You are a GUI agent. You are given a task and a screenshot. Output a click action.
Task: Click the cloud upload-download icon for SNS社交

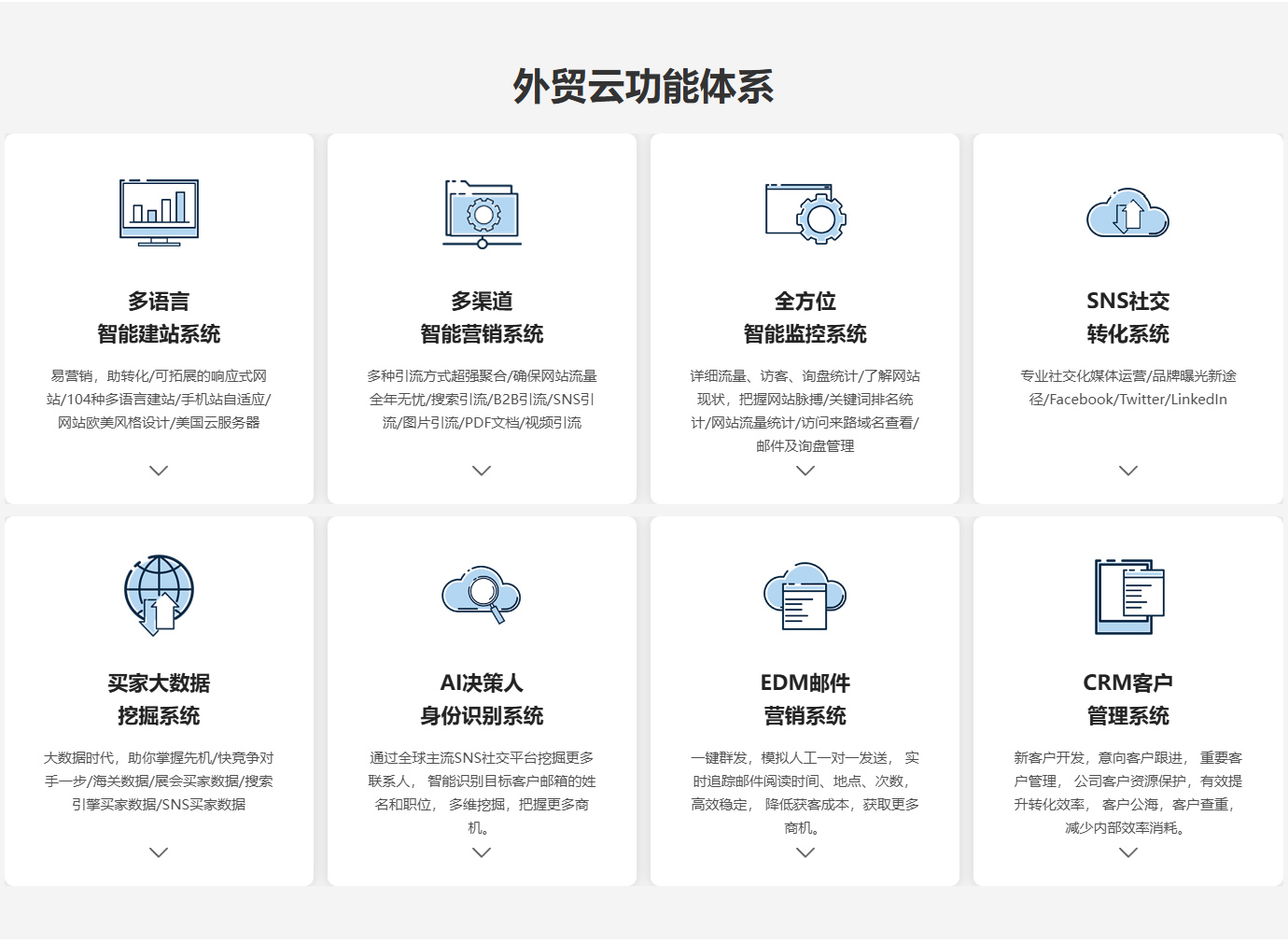[1127, 214]
